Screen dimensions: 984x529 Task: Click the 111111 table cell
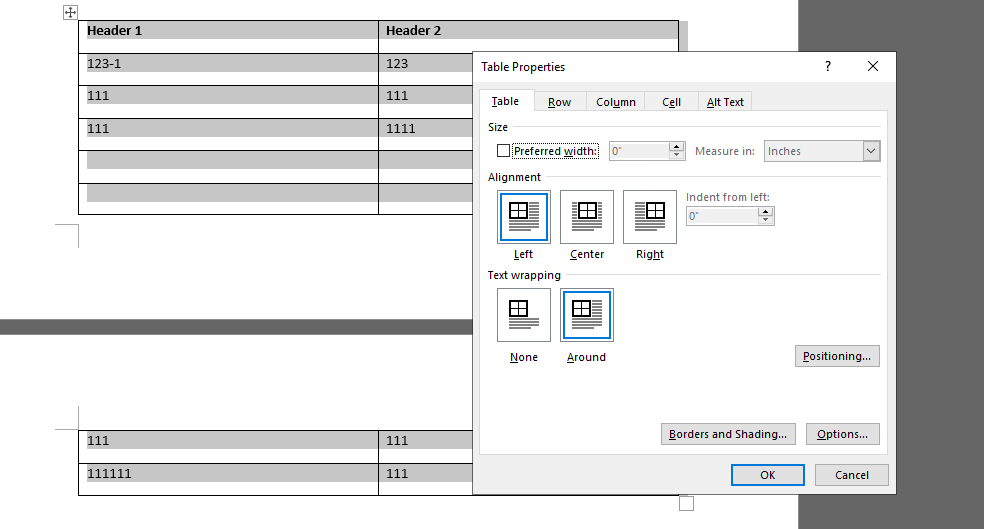(x=228, y=479)
